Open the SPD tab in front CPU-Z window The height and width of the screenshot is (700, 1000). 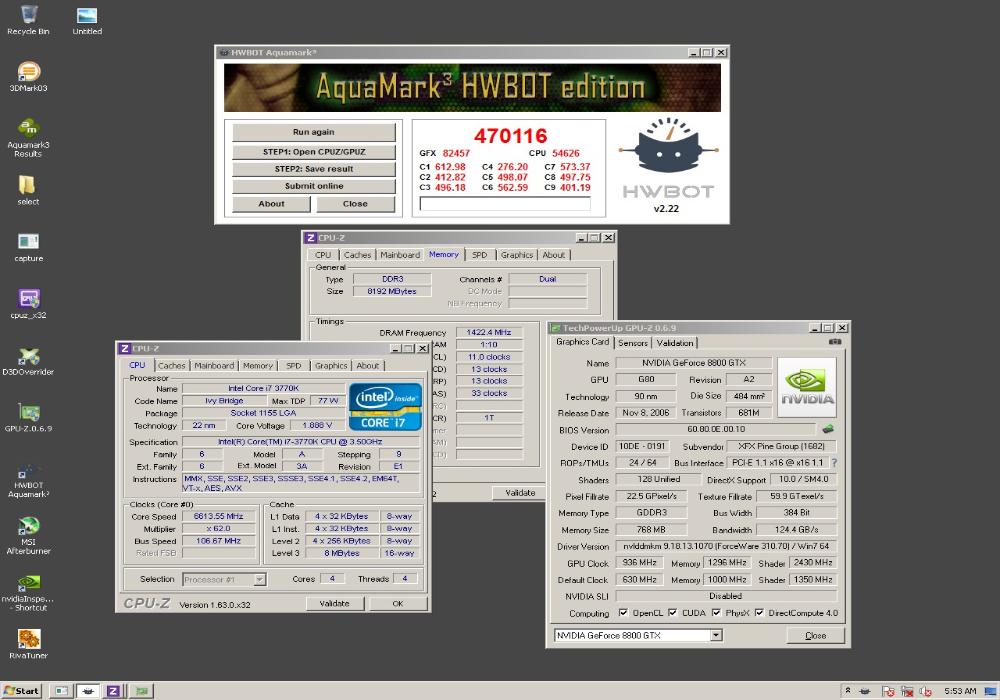tap(293, 365)
